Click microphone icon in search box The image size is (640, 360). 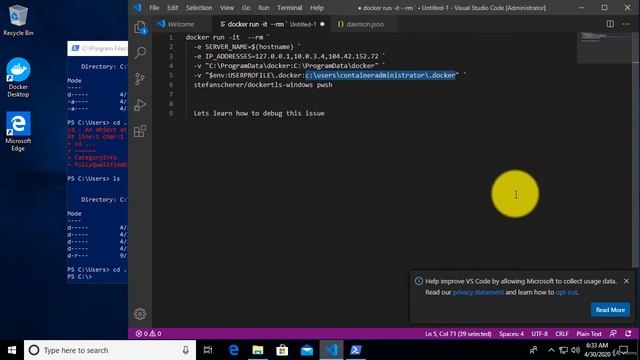[x=186, y=350]
